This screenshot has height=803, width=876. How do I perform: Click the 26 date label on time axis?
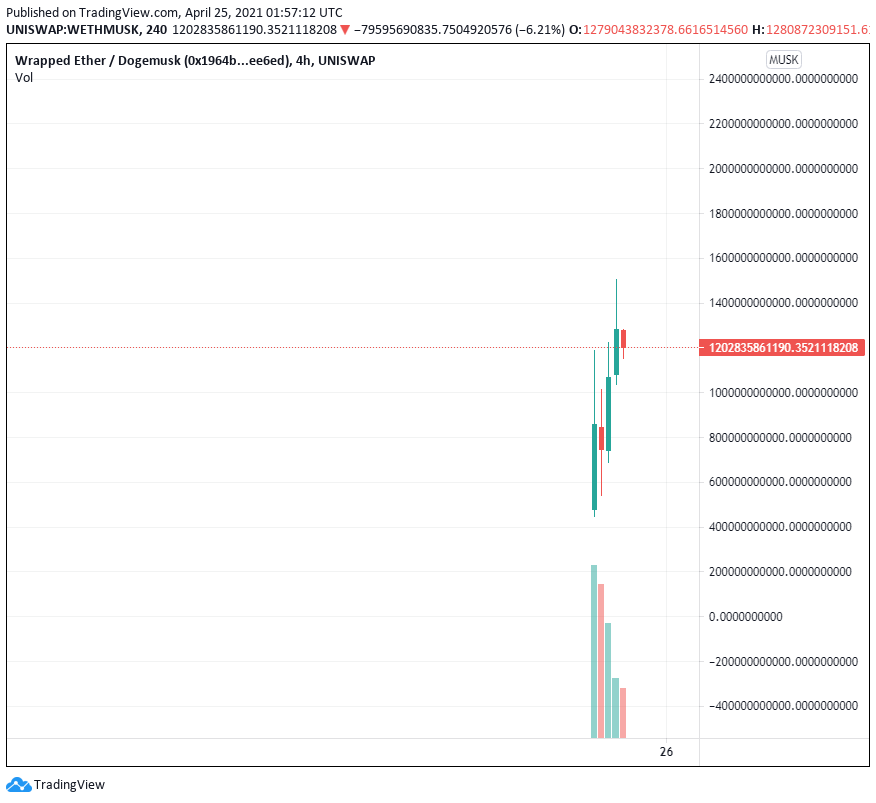pos(666,752)
